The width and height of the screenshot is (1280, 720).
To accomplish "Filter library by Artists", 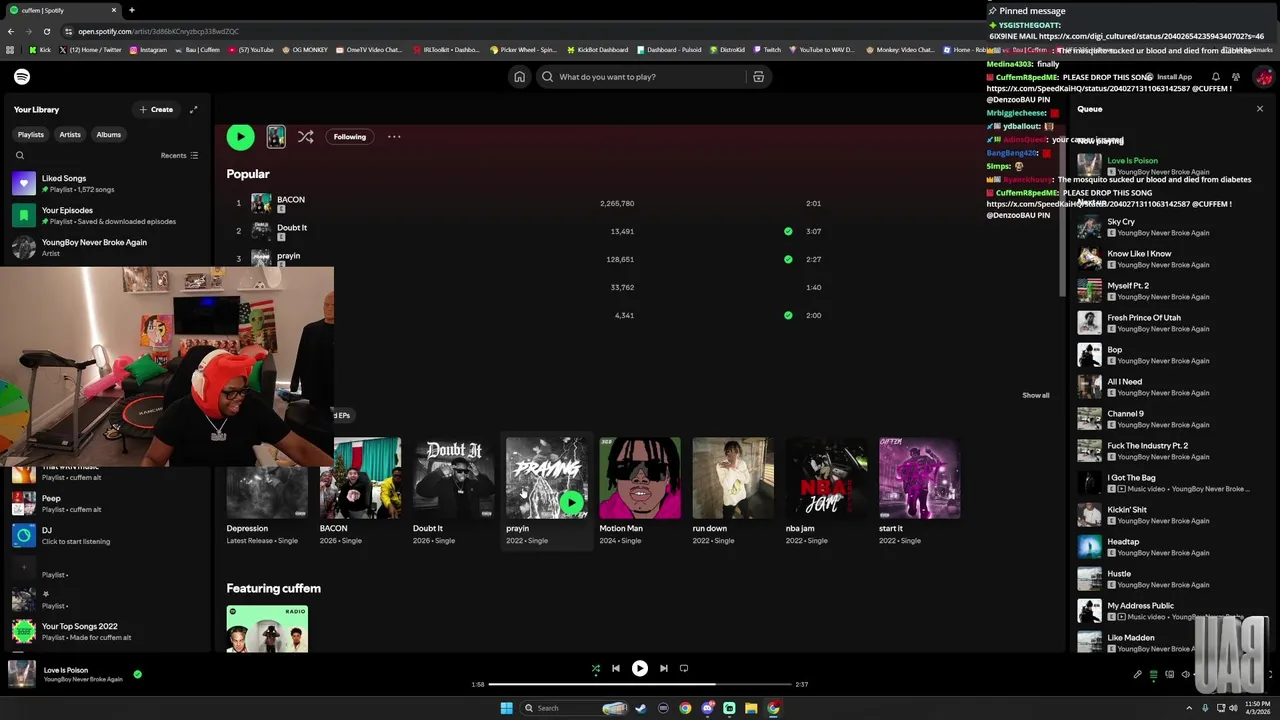I will tap(70, 134).
